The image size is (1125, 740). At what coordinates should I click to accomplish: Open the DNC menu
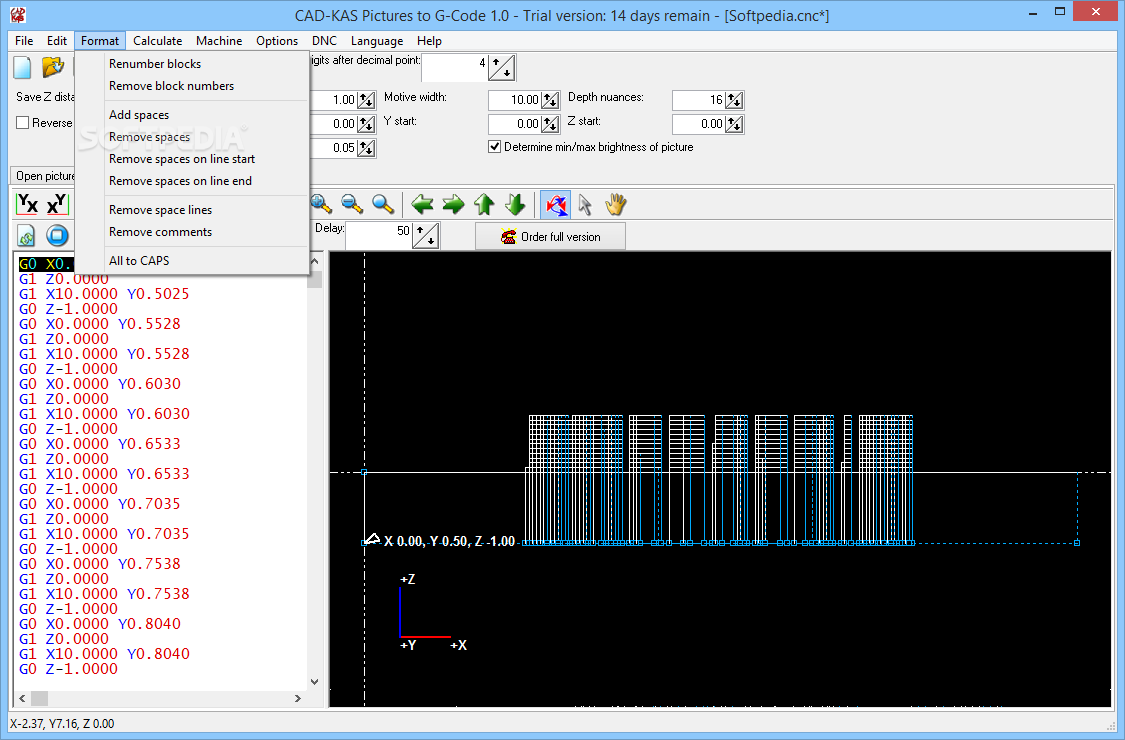click(x=324, y=41)
